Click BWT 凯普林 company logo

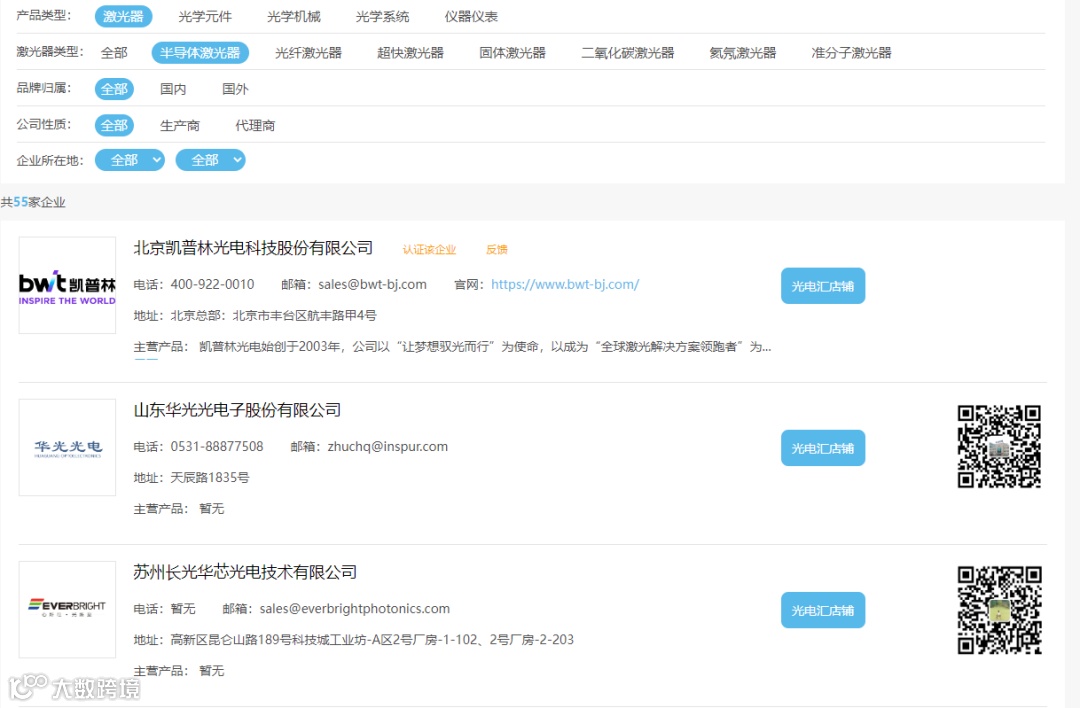68,285
